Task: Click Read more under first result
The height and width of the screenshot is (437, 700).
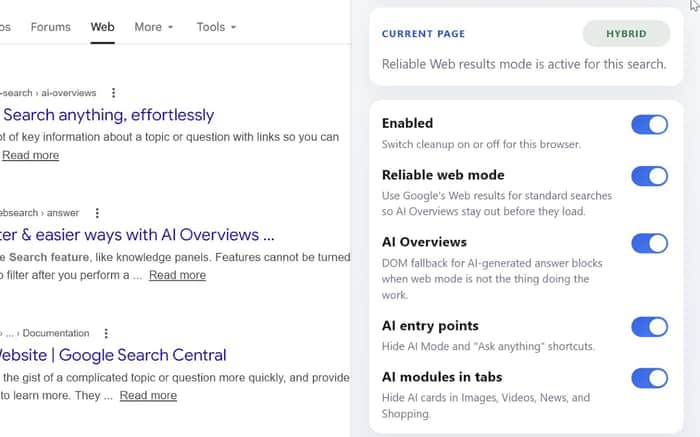Action: (x=30, y=155)
